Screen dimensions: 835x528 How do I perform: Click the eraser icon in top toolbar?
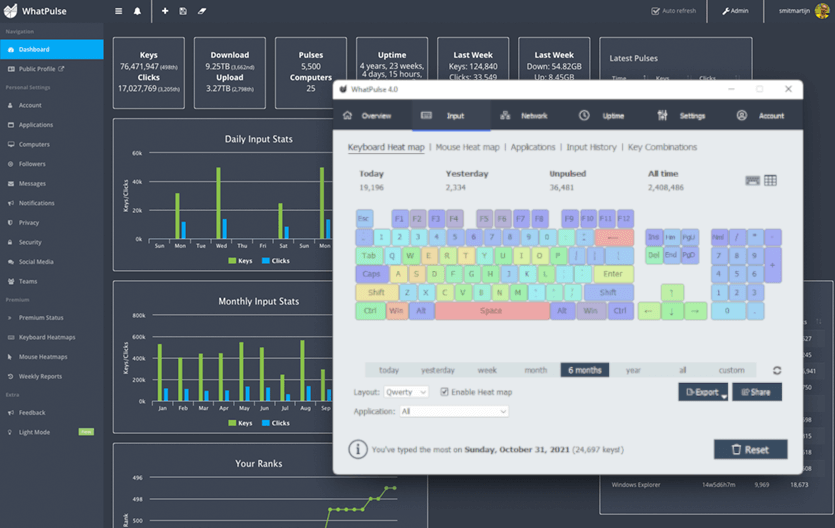point(202,11)
